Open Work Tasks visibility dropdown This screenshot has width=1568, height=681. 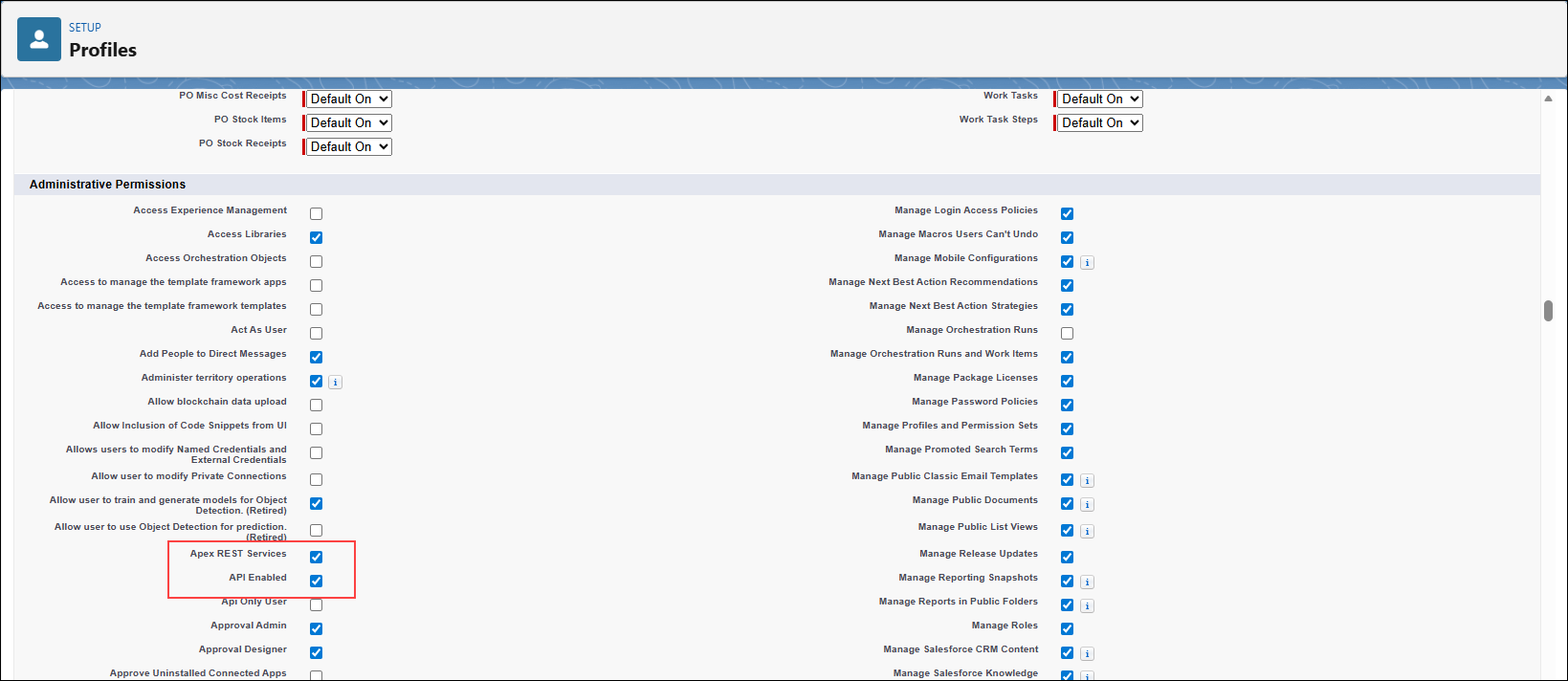point(1099,99)
